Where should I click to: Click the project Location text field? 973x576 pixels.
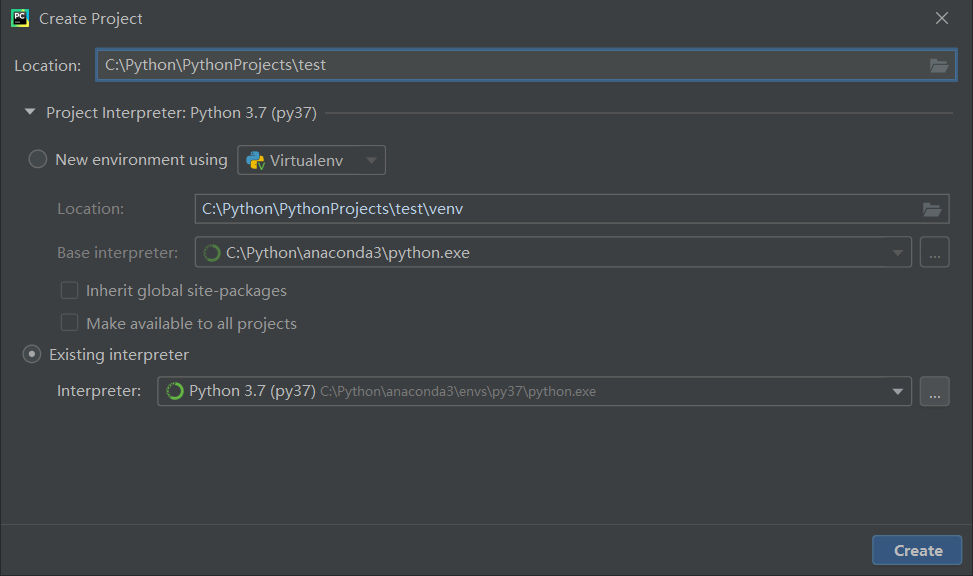coord(526,65)
